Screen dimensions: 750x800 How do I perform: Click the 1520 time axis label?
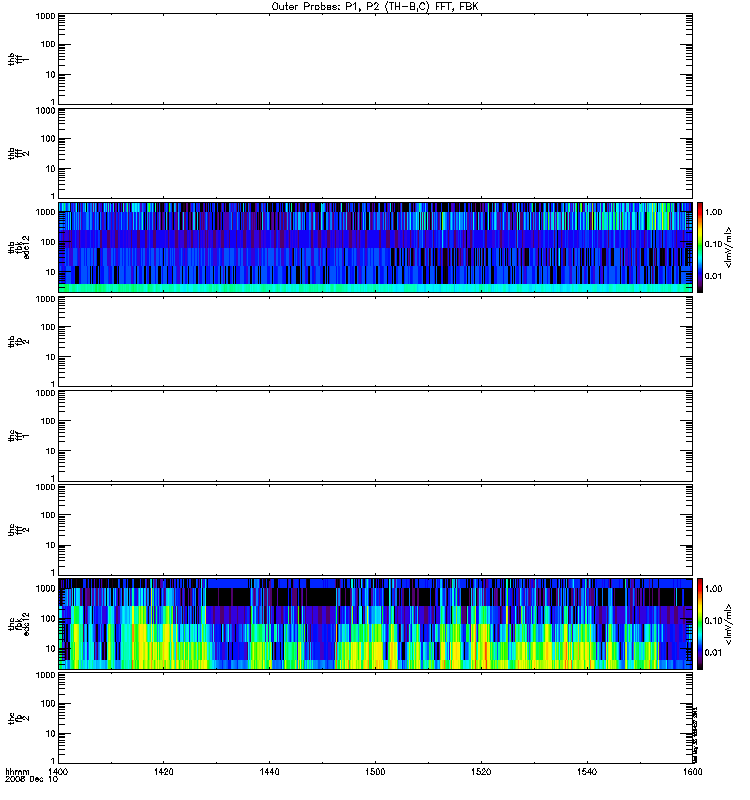point(481,772)
